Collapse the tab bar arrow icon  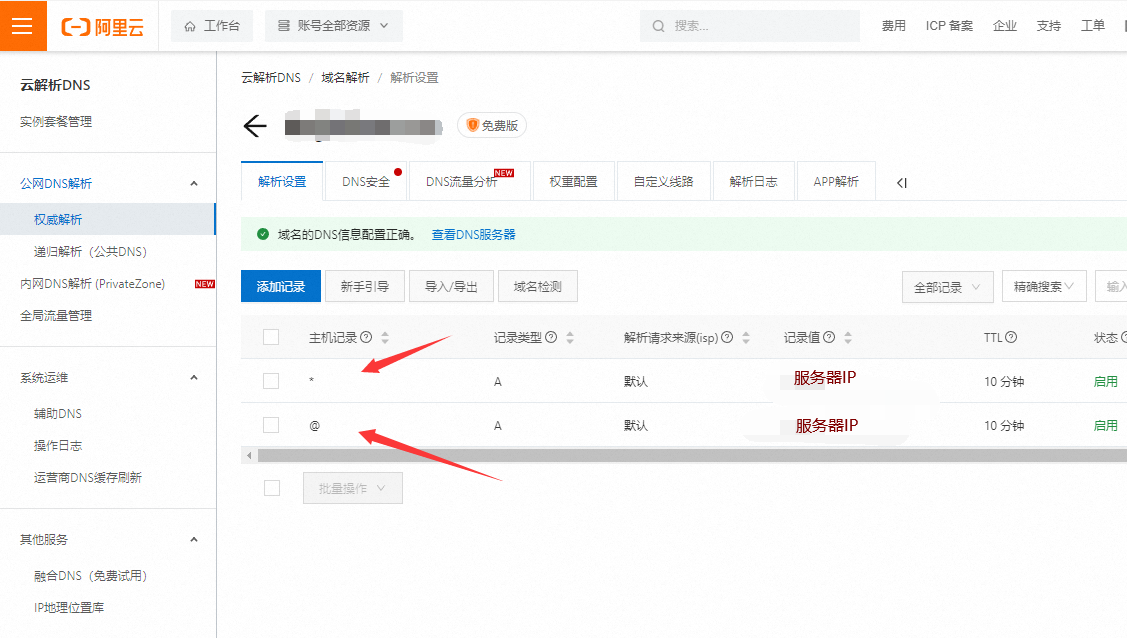pos(902,182)
